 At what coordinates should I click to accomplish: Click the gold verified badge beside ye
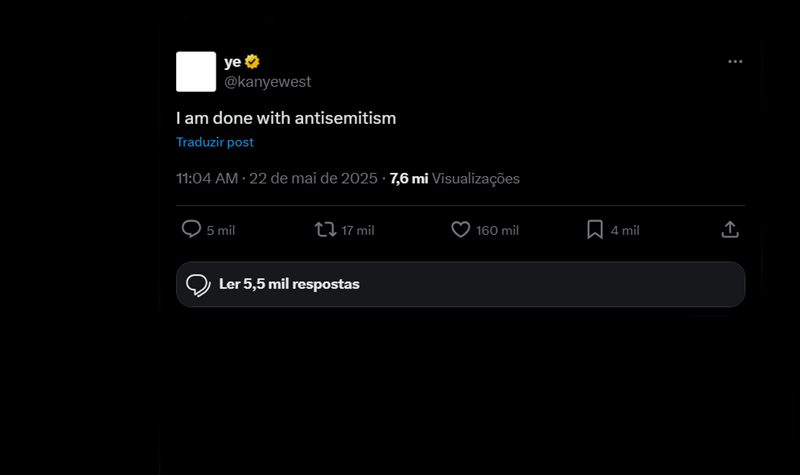coord(253,62)
